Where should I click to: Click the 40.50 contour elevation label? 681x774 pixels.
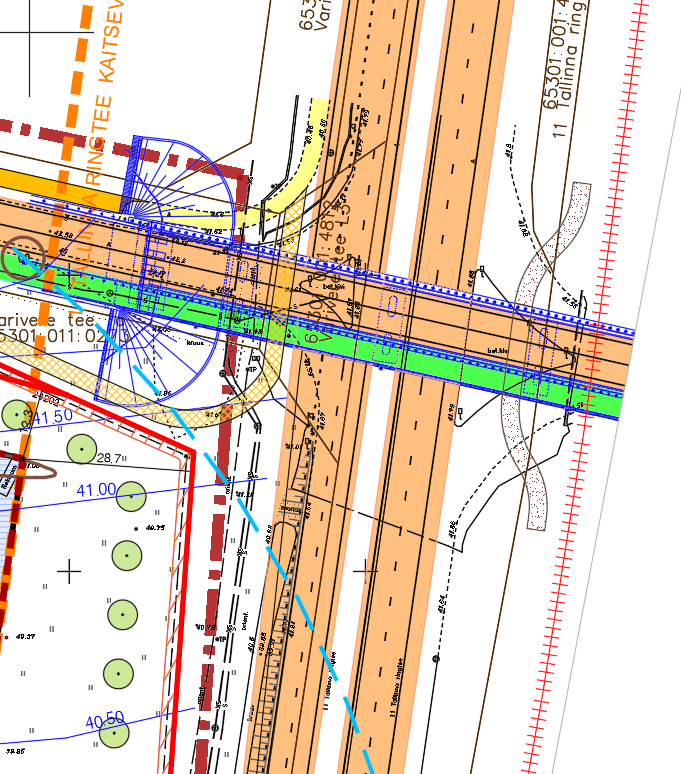coord(105,720)
